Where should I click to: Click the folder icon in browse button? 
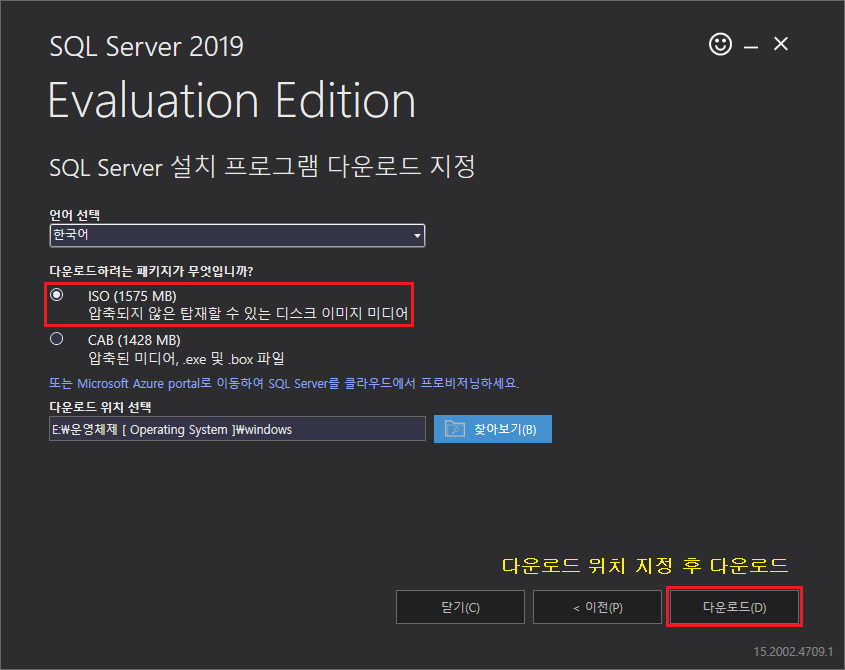tap(454, 429)
